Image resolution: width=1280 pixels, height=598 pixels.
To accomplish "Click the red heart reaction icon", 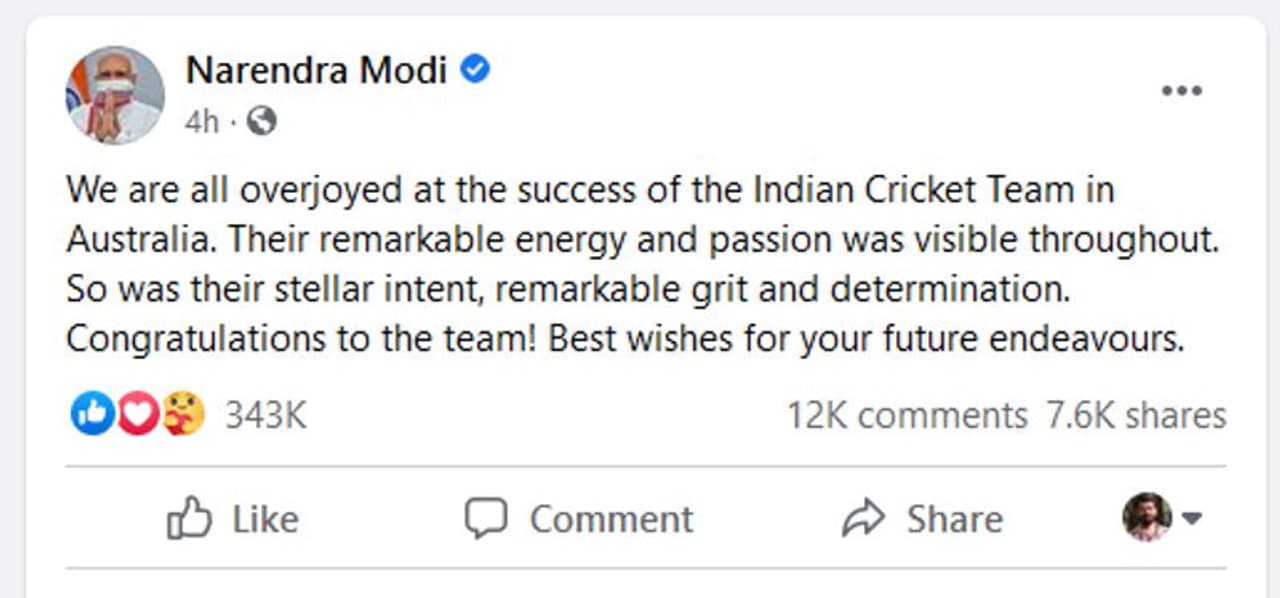I will [x=137, y=414].
